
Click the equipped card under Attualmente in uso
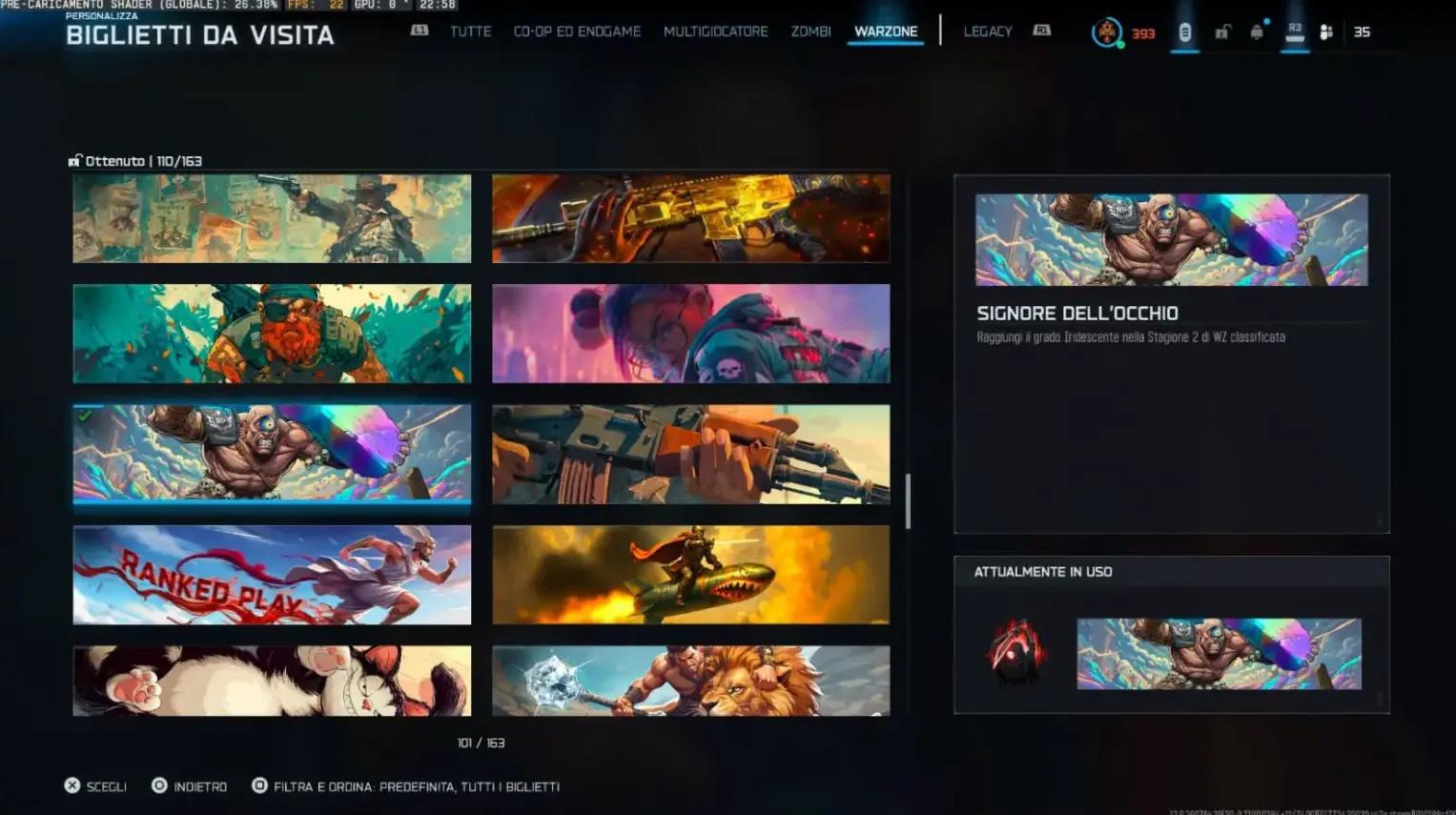point(1220,654)
